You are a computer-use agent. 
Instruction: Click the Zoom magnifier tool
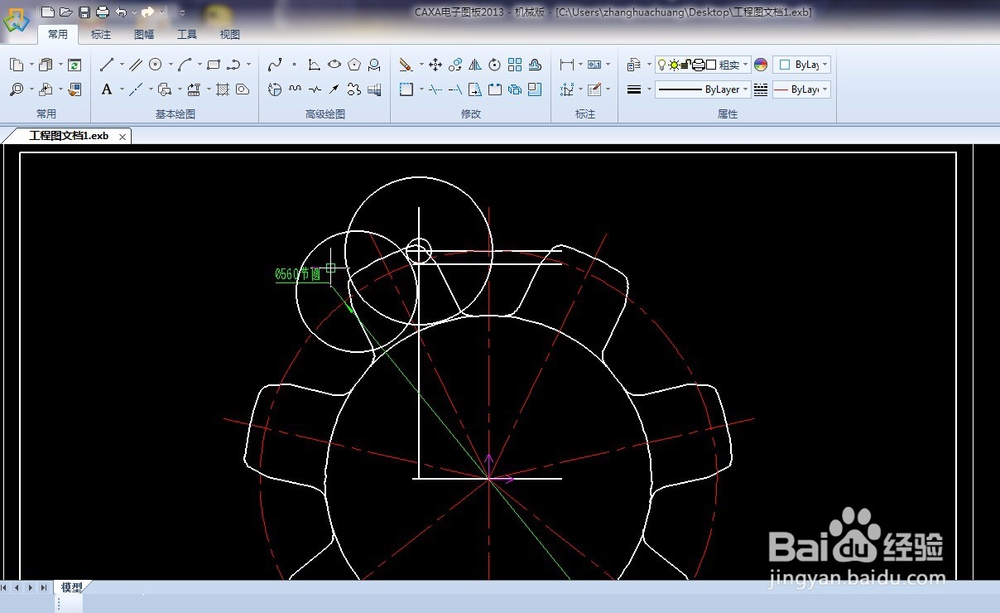[x=17, y=89]
